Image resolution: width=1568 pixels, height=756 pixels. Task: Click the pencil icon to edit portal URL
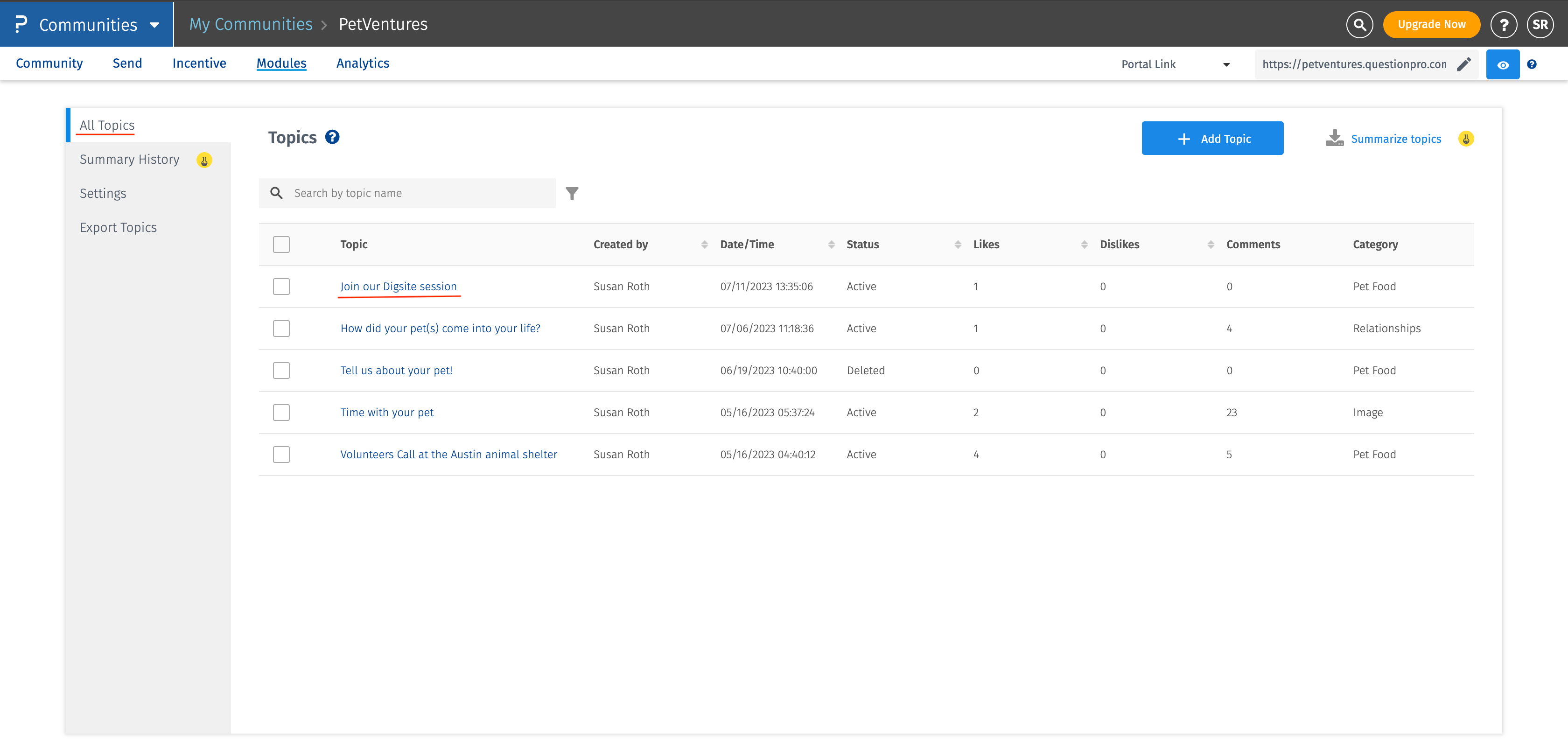click(x=1463, y=64)
